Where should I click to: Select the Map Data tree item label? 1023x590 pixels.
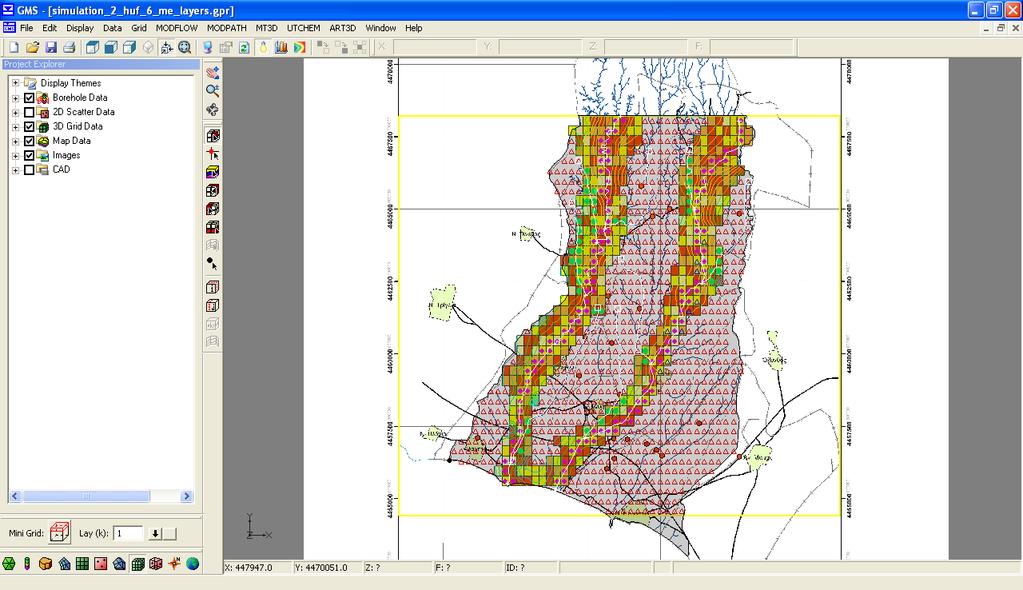pyautogui.click(x=71, y=141)
